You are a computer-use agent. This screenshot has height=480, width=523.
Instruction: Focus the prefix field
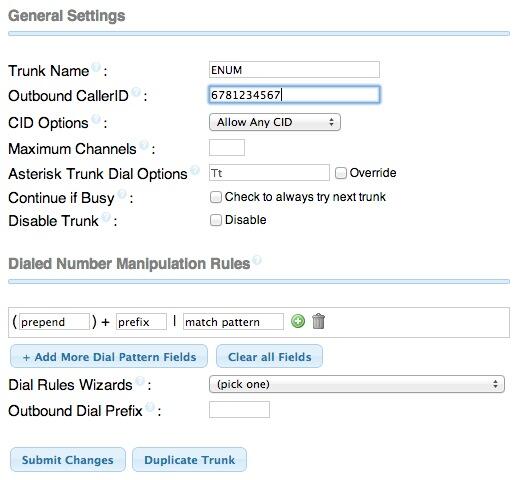point(141,322)
